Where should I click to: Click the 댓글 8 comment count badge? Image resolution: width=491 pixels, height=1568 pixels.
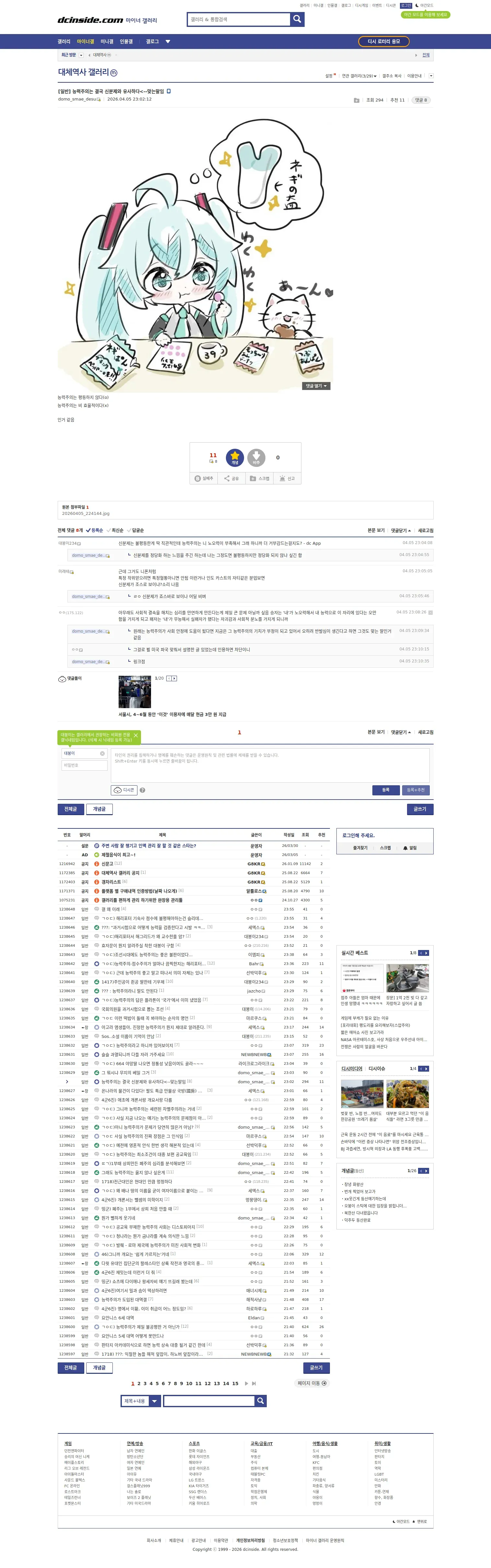click(421, 100)
